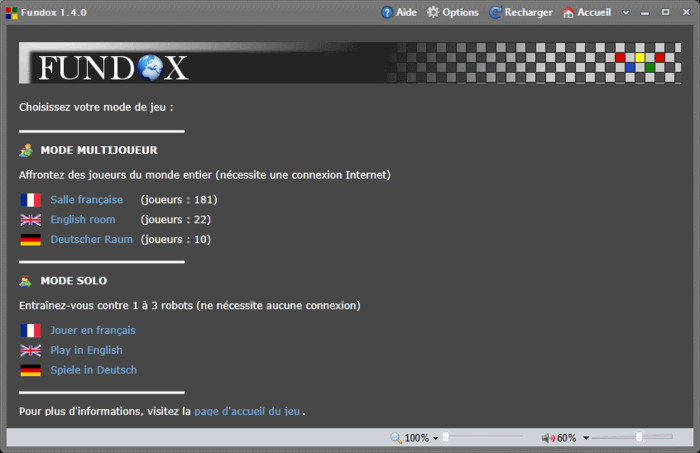Open the Options menu item

tap(453, 12)
